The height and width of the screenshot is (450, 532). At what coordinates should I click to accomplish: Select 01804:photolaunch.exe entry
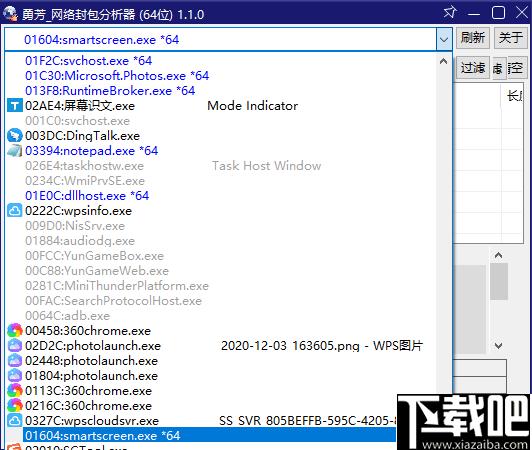point(221,375)
